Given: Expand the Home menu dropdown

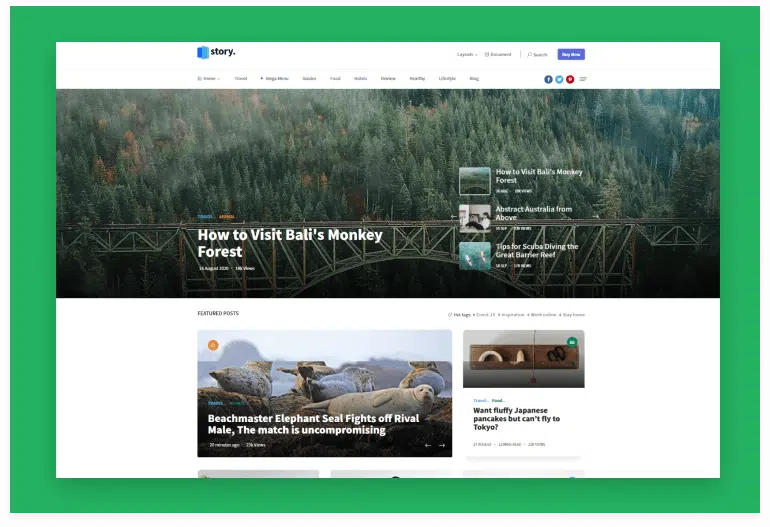Looking at the screenshot, I should (209, 79).
